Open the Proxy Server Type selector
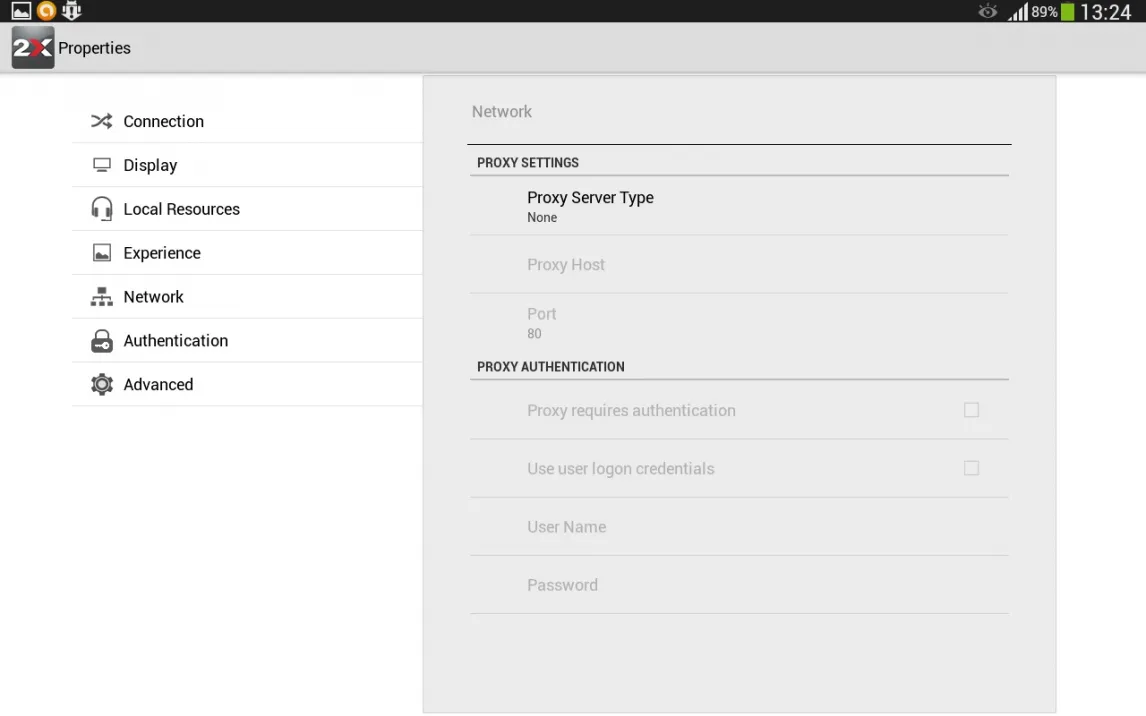This screenshot has width=1146, height=716. click(739, 206)
